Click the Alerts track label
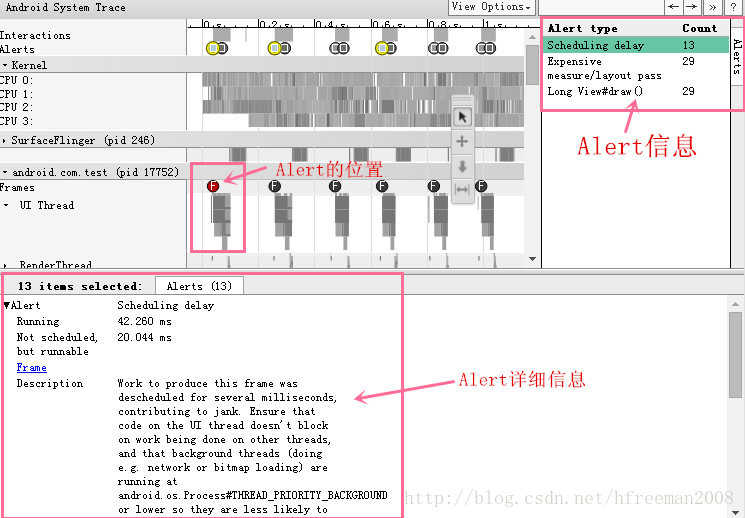 click(18, 49)
